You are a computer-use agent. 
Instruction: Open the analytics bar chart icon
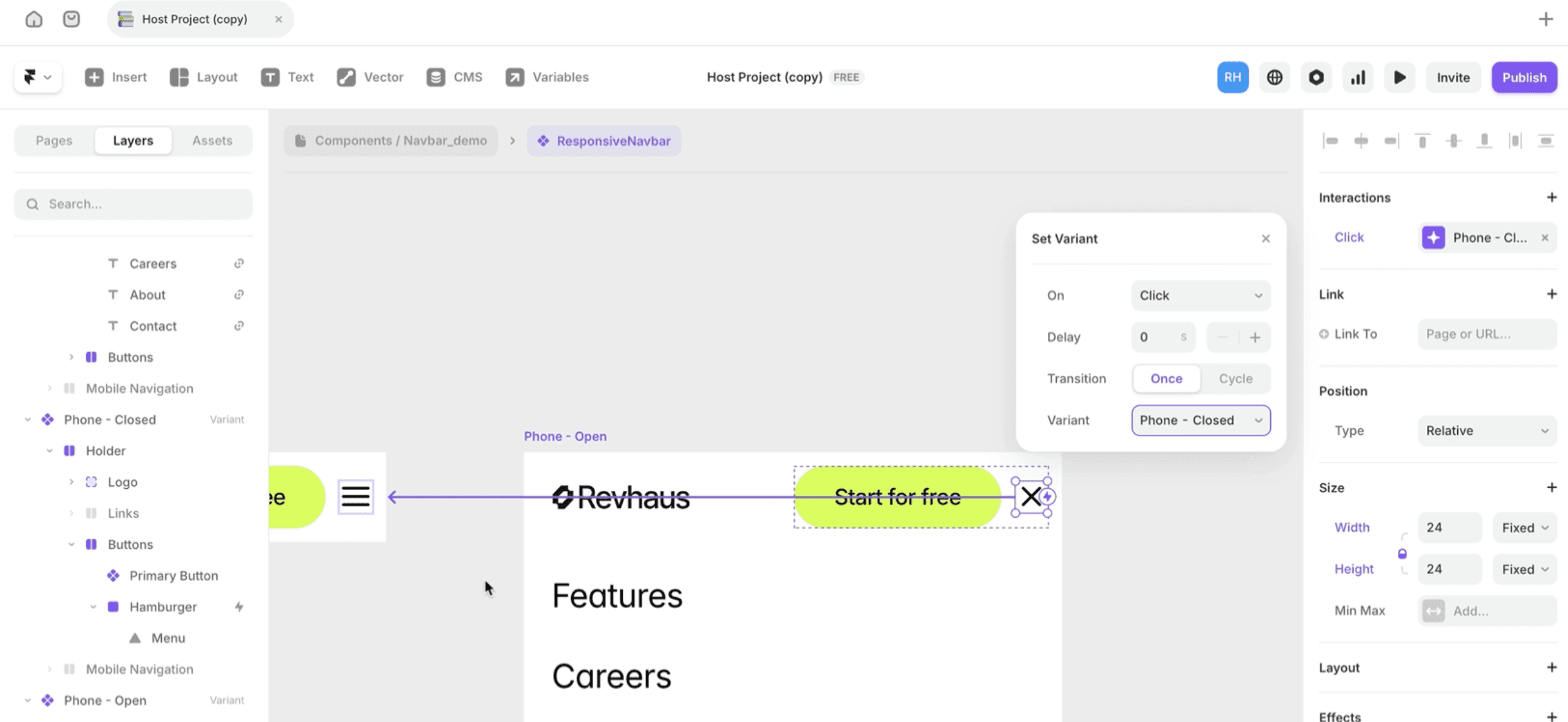coord(1358,77)
